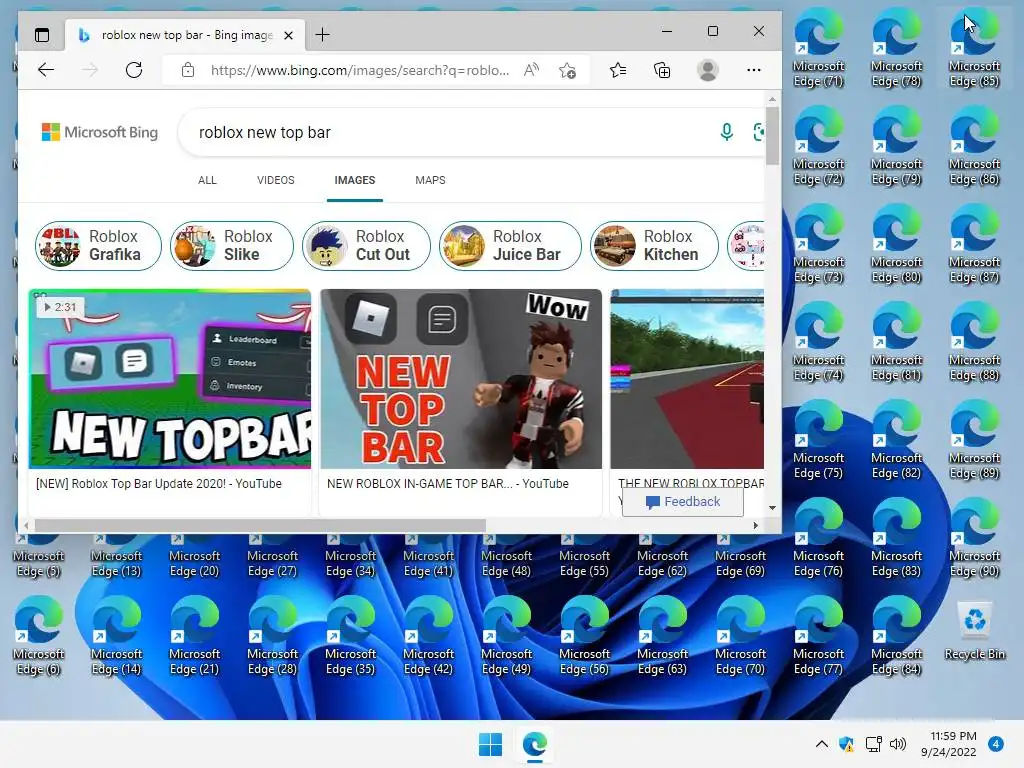Screen dimensions: 1024x768
Task: Open the NEW TOPBAR video thumbnail
Action: click(x=170, y=379)
